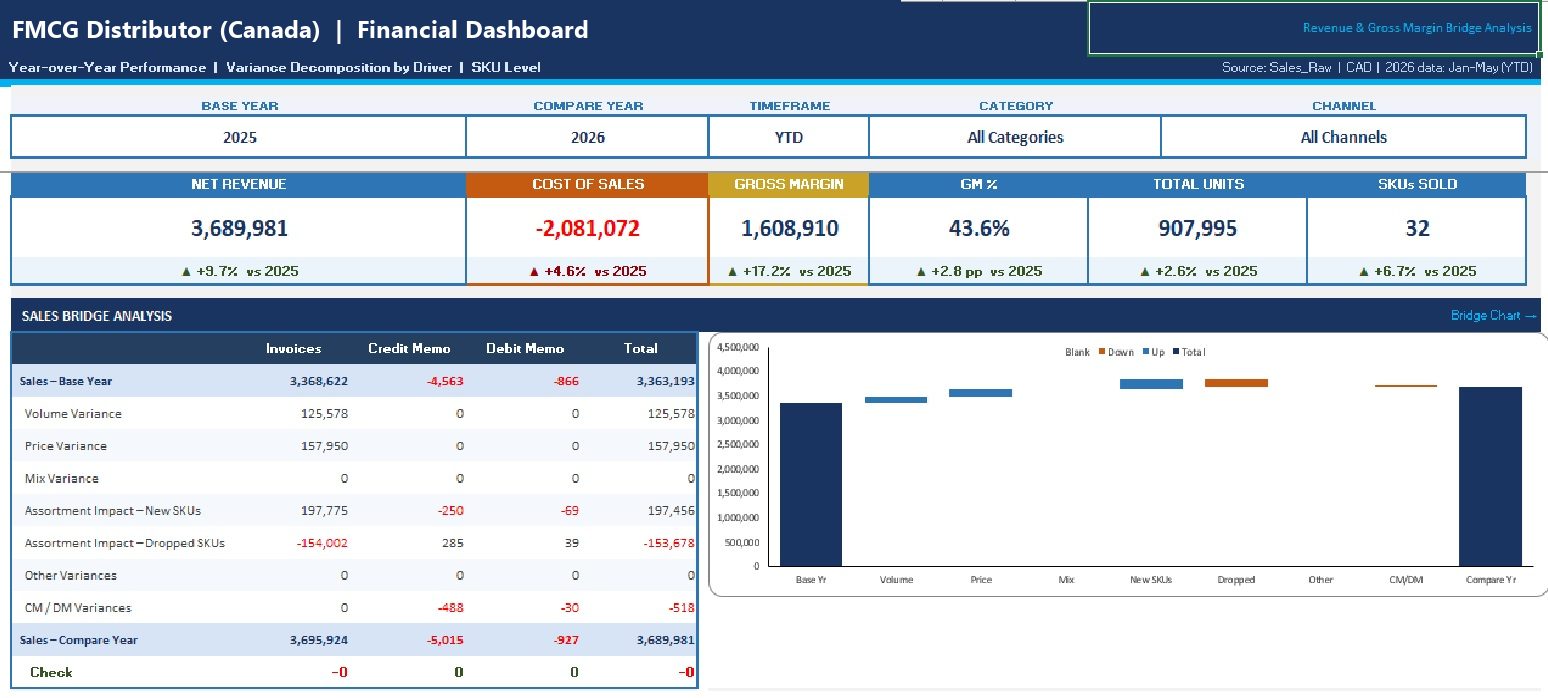Select the Cost of Sales value -2,081,072
1548x698 pixels.
click(x=587, y=228)
